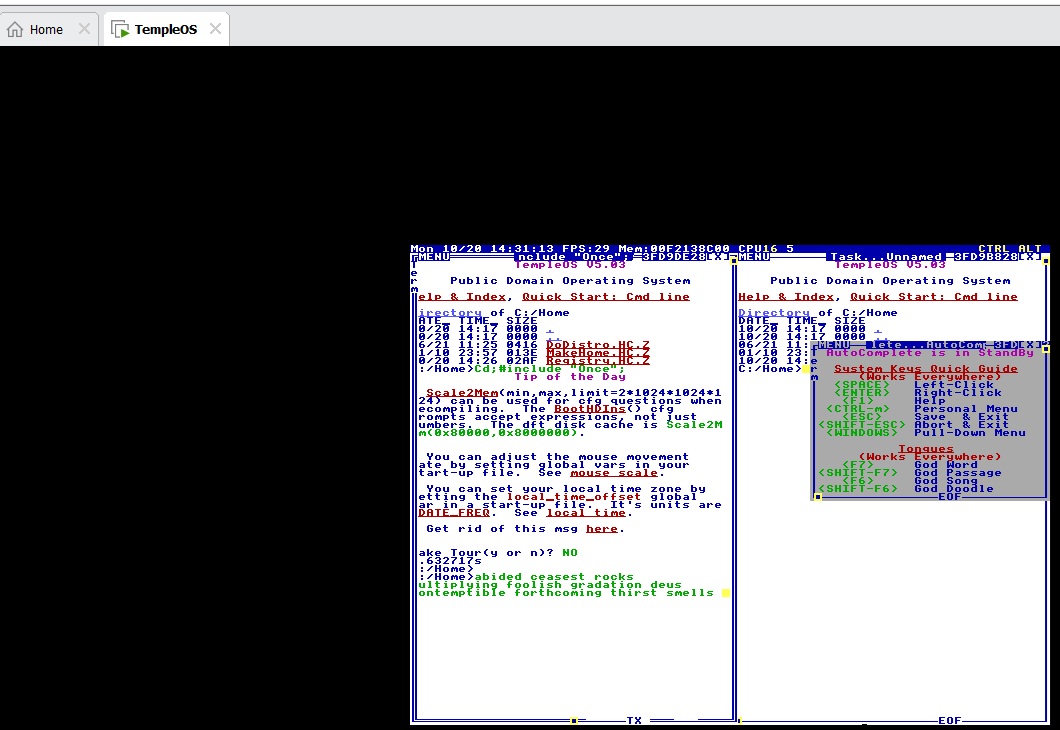Viewport: 1060px width, 730px height.
Task: Click the yellow cursor after C:/Home> prompt
Action: click(x=806, y=369)
